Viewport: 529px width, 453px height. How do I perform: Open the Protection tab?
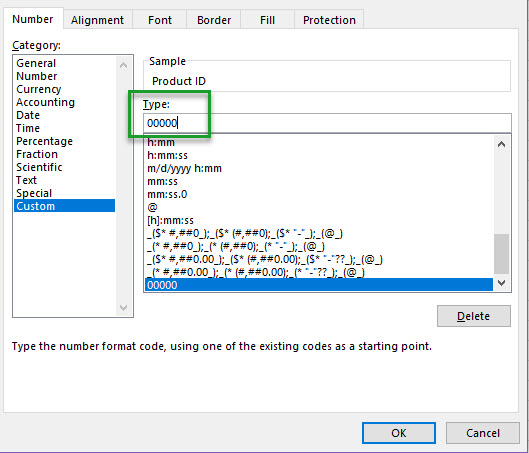tap(329, 20)
